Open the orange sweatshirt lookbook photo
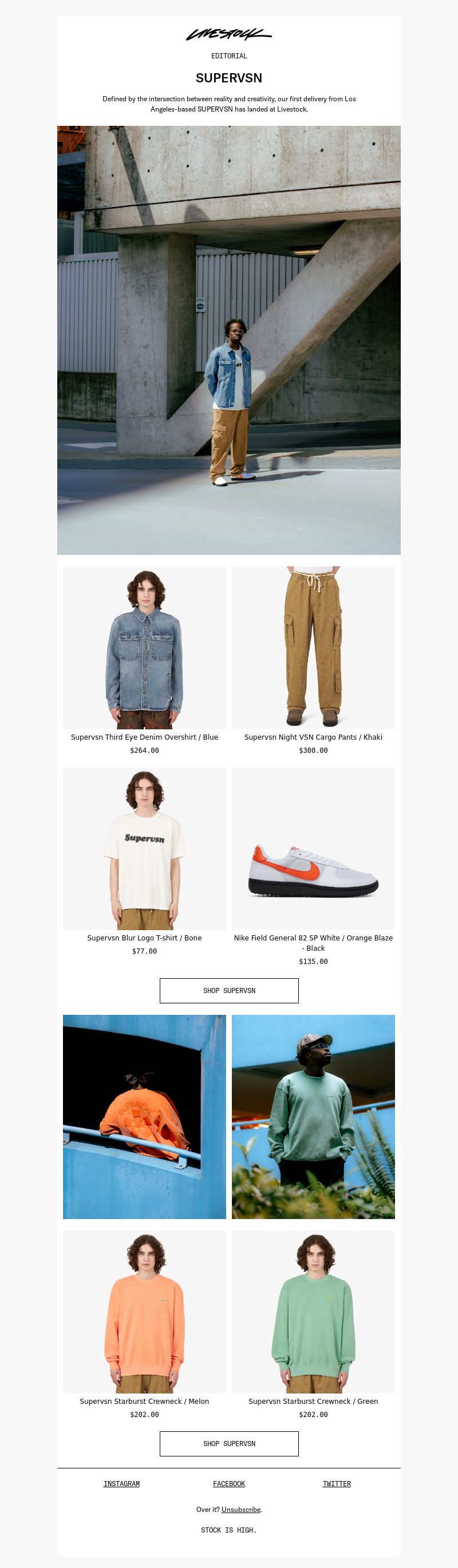 144,1117
